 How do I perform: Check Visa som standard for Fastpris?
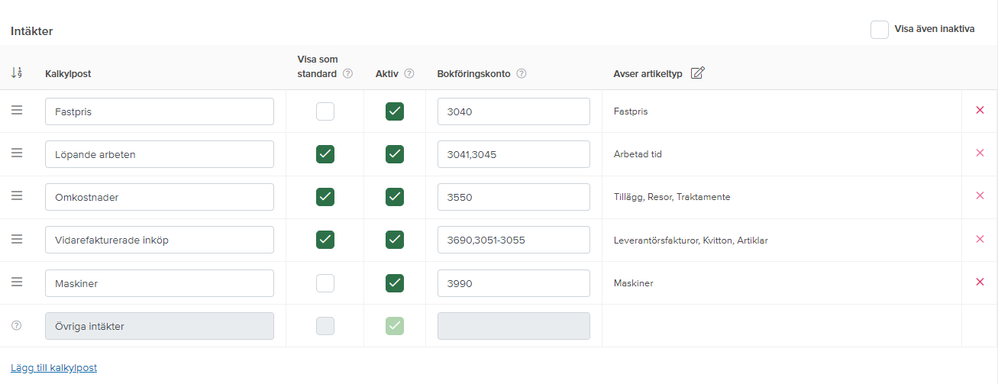click(x=325, y=111)
